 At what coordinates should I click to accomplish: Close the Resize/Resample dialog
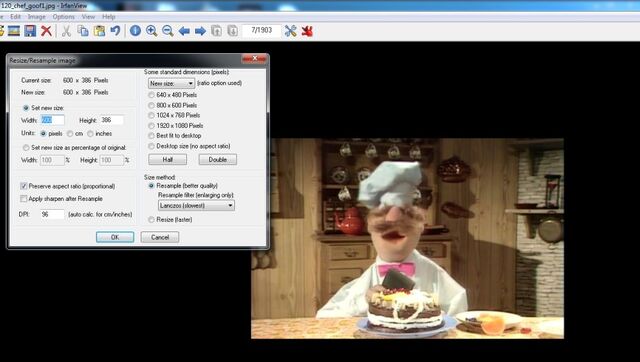254,59
